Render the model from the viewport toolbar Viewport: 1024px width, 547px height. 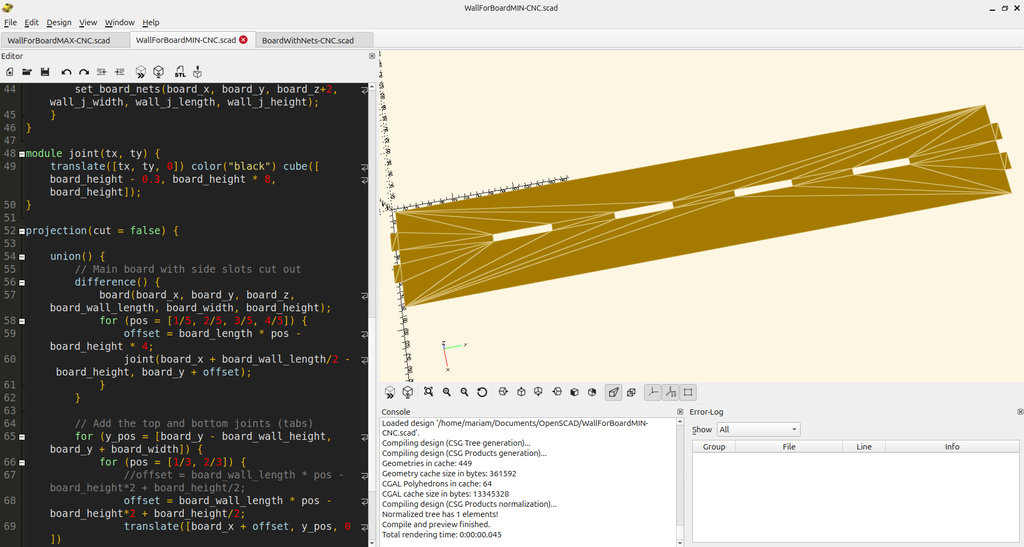click(408, 392)
